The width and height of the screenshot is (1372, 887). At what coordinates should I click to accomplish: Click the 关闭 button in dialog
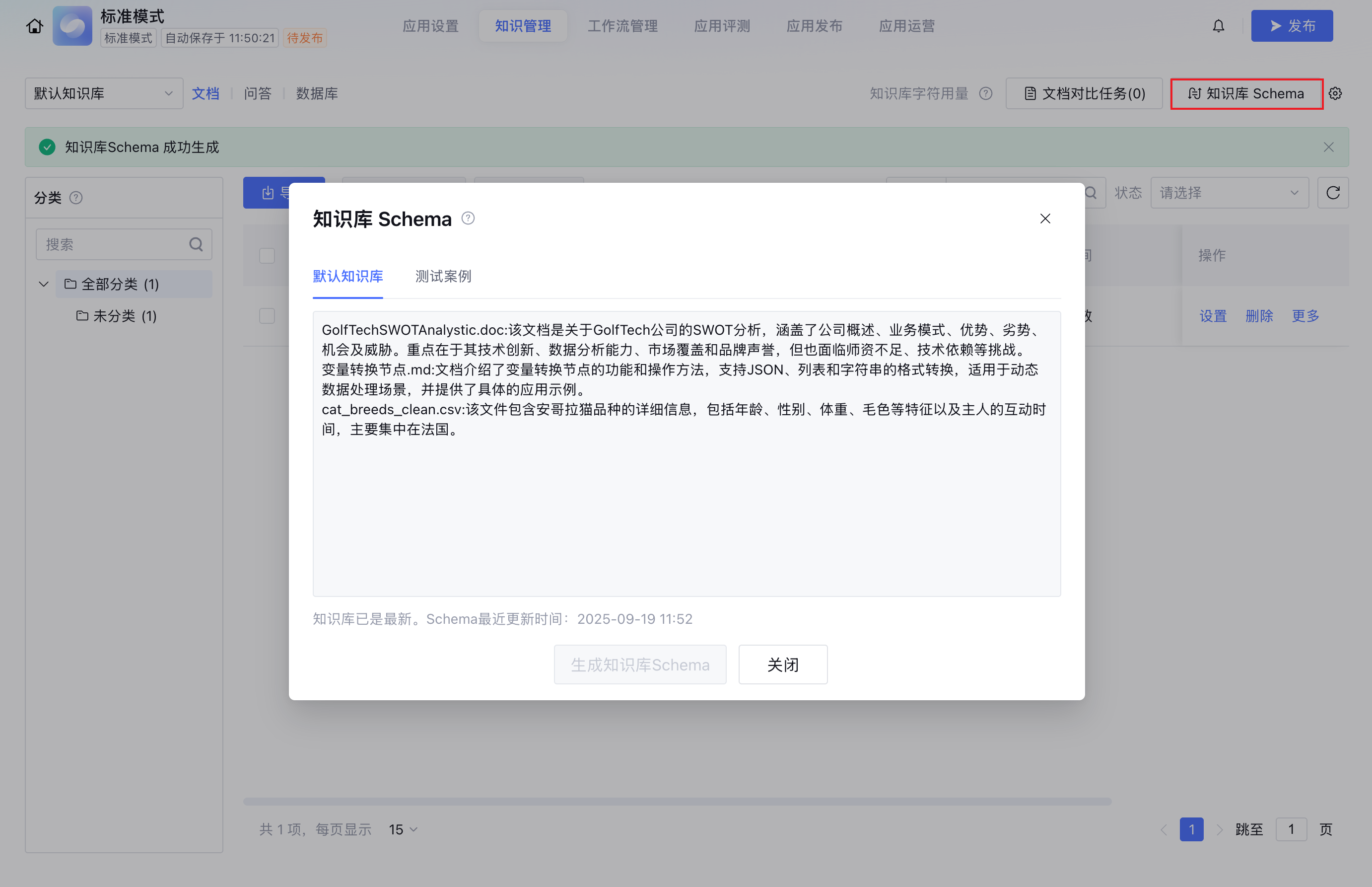pyautogui.click(x=783, y=665)
